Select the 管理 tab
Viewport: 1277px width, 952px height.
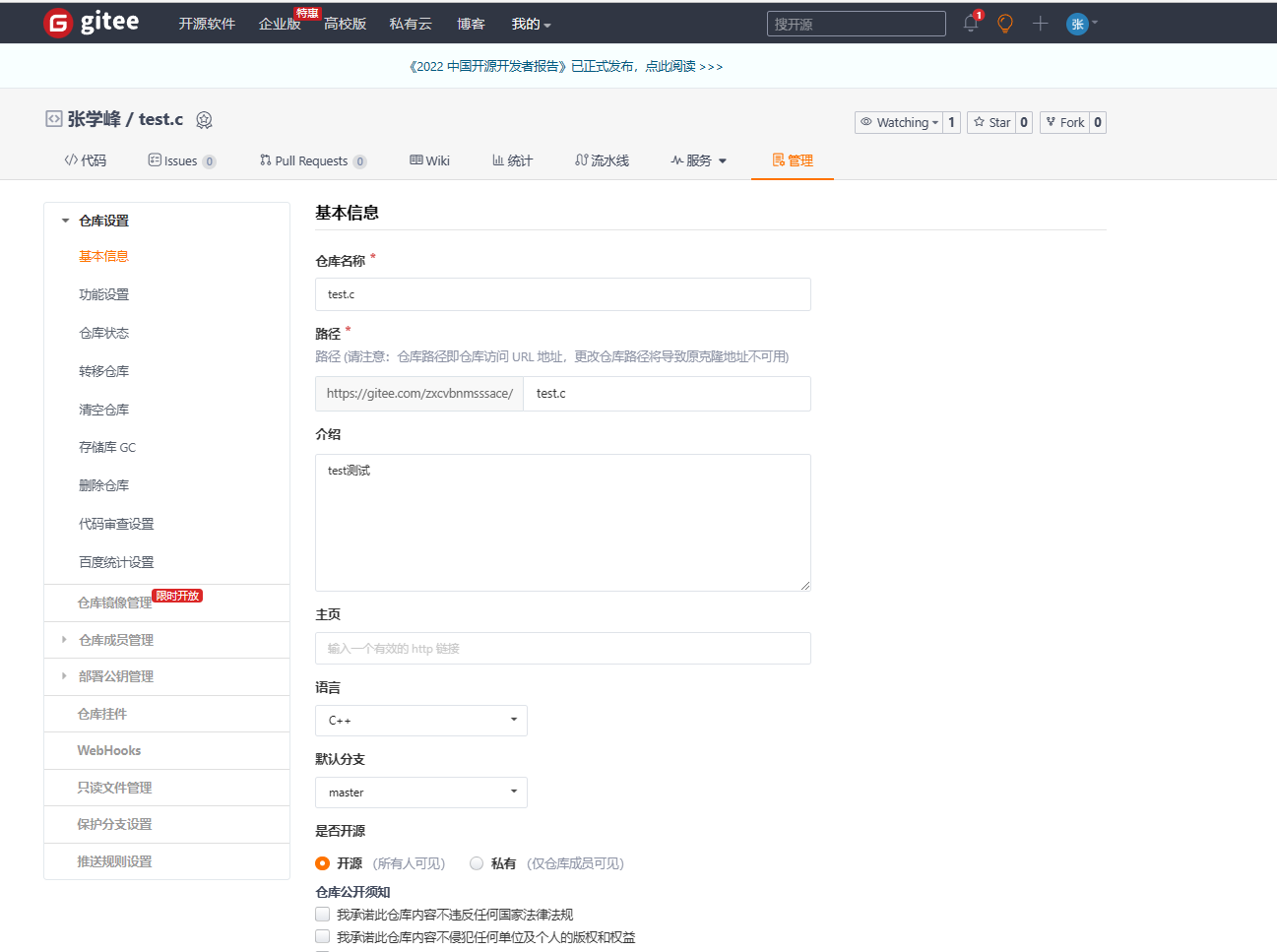click(x=793, y=160)
